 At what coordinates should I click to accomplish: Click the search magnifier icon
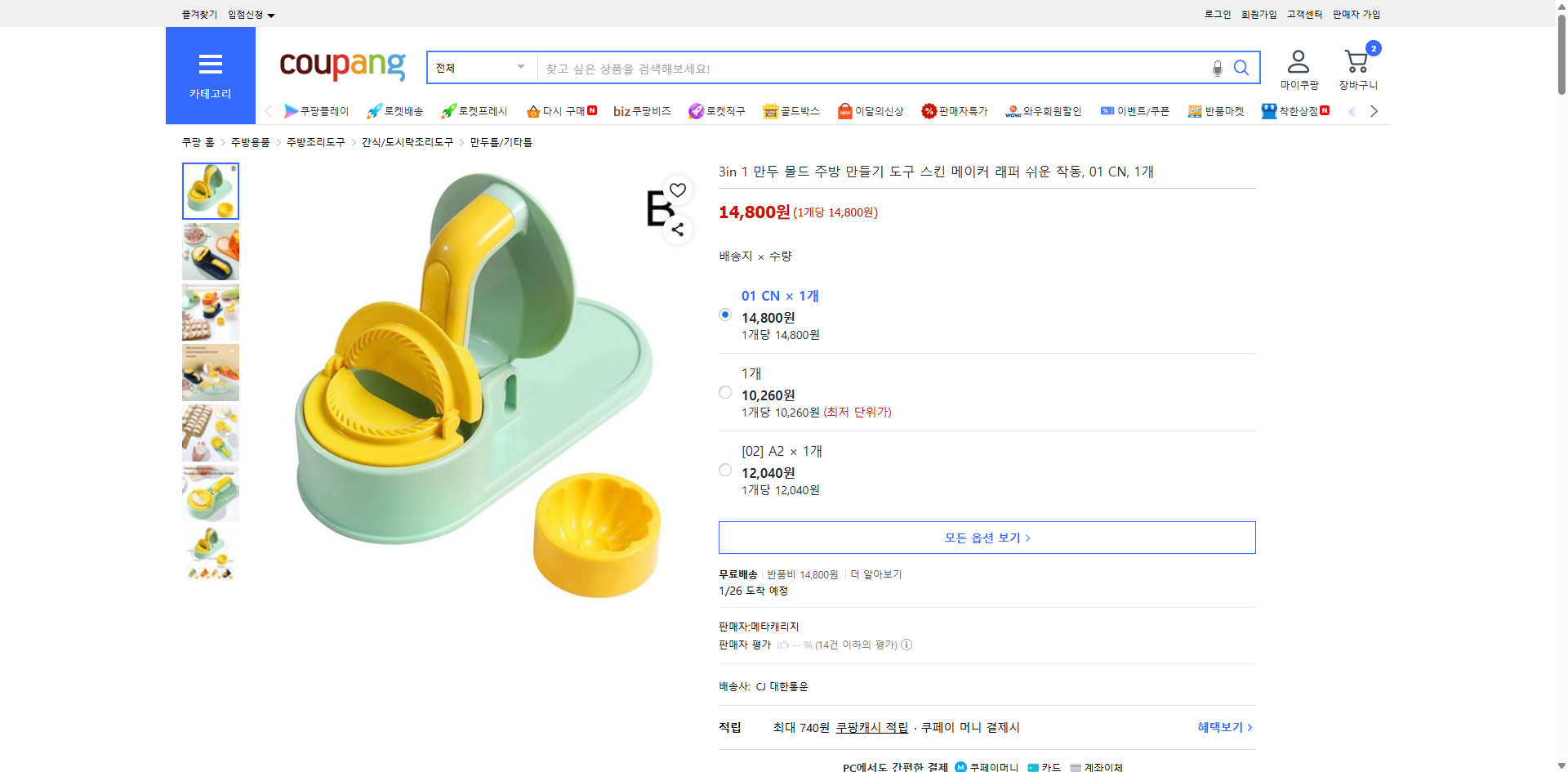tap(1241, 68)
